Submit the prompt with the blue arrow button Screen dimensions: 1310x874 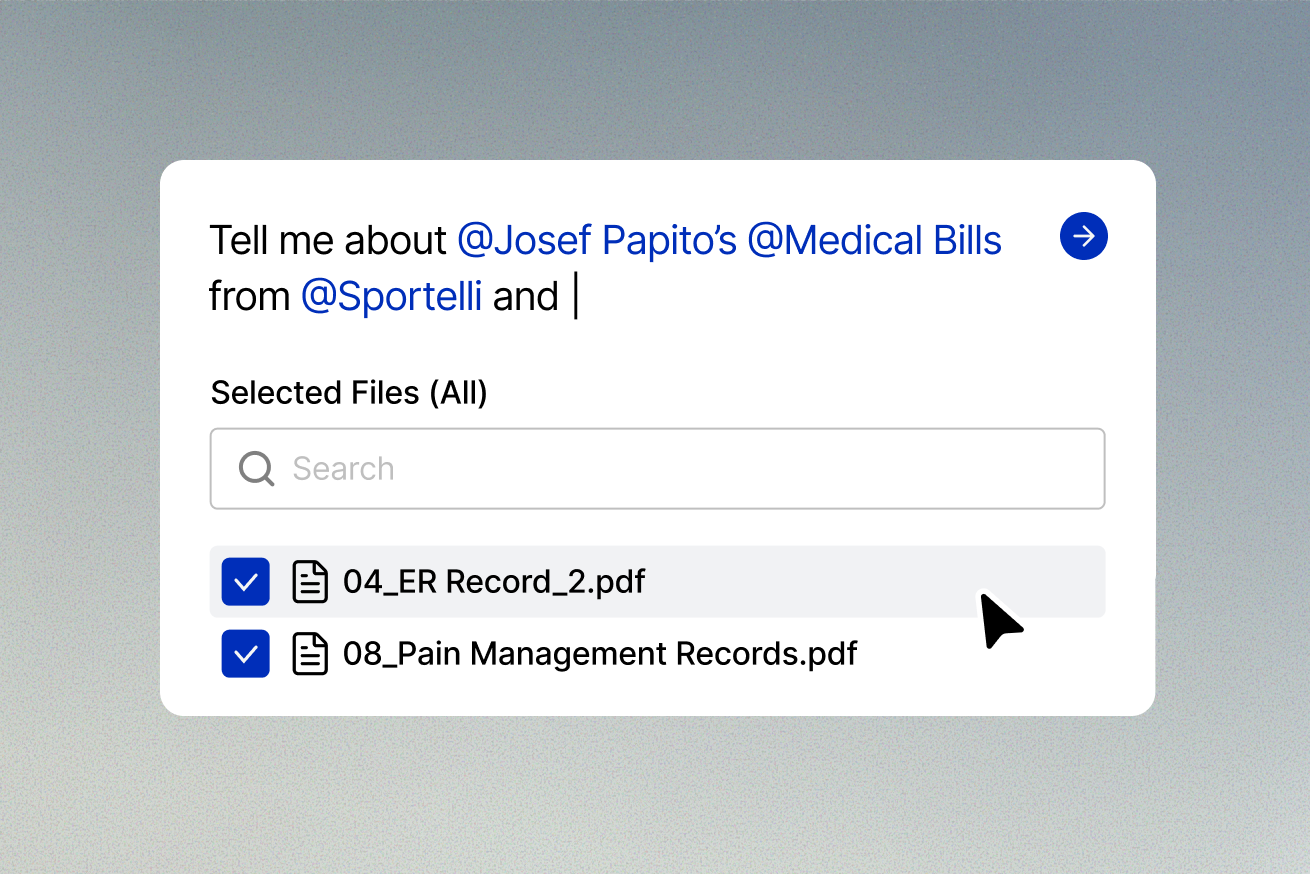coord(1083,236)
